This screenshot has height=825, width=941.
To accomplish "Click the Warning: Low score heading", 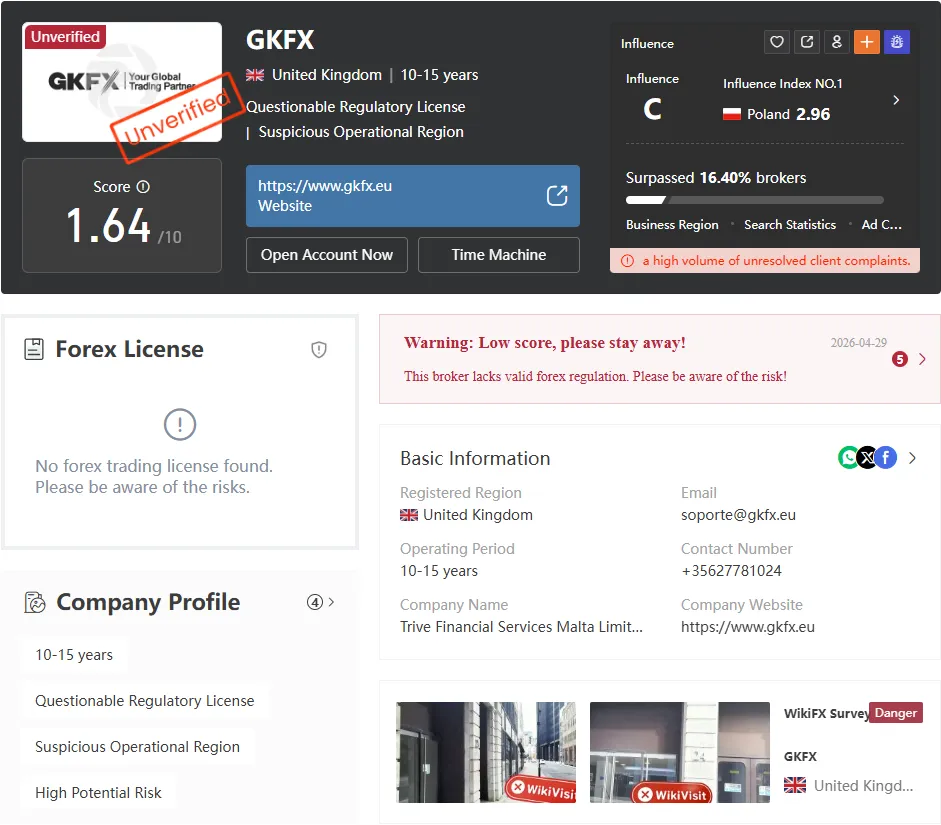I will point(544,343).
